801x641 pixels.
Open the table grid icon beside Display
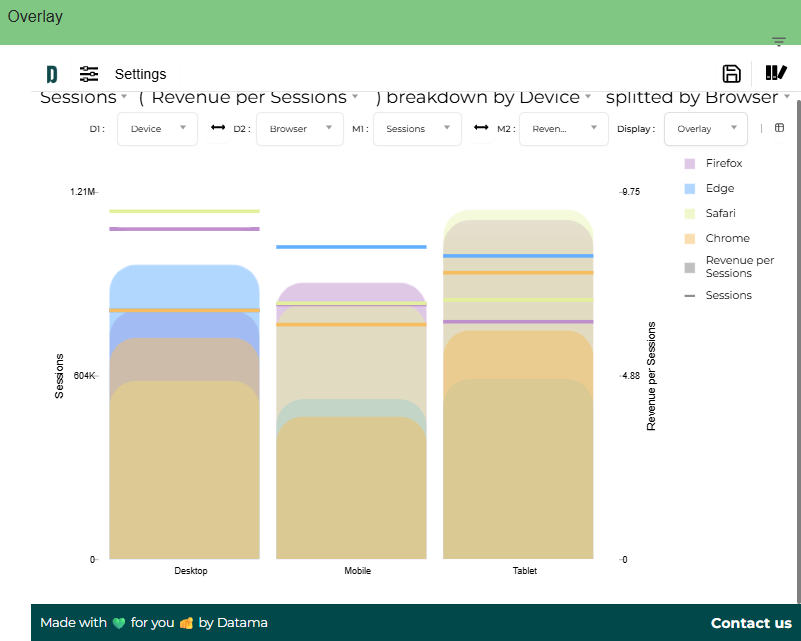(779, 128)
